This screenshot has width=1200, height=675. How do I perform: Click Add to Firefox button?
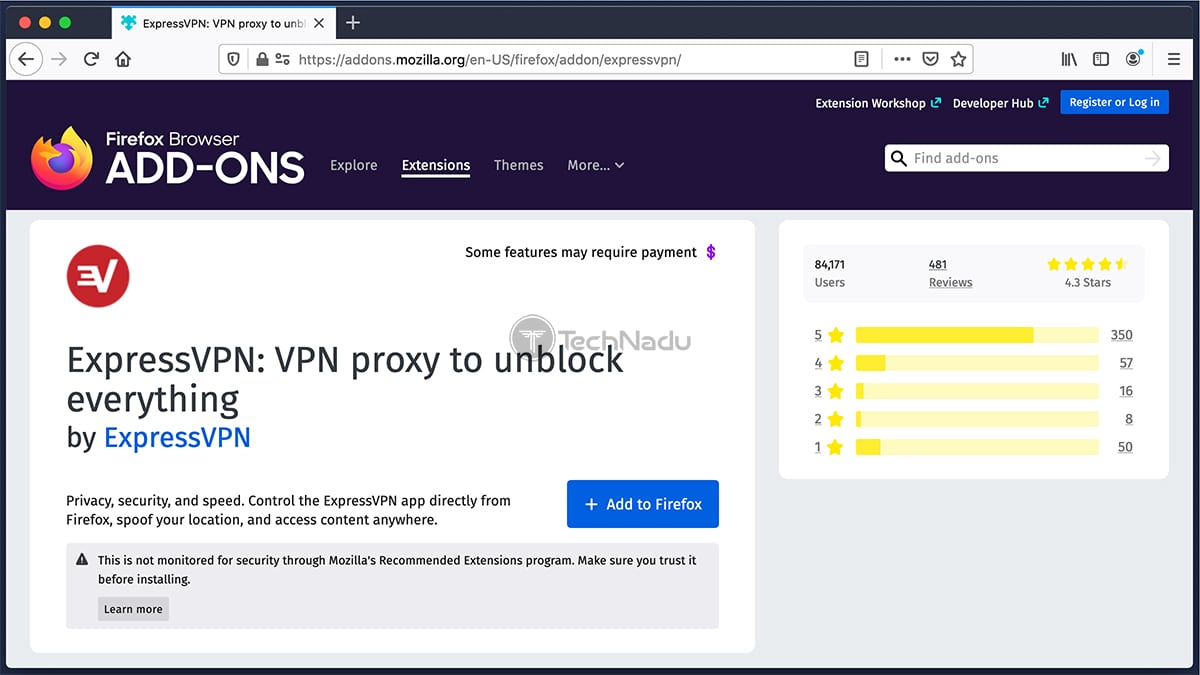643,504
